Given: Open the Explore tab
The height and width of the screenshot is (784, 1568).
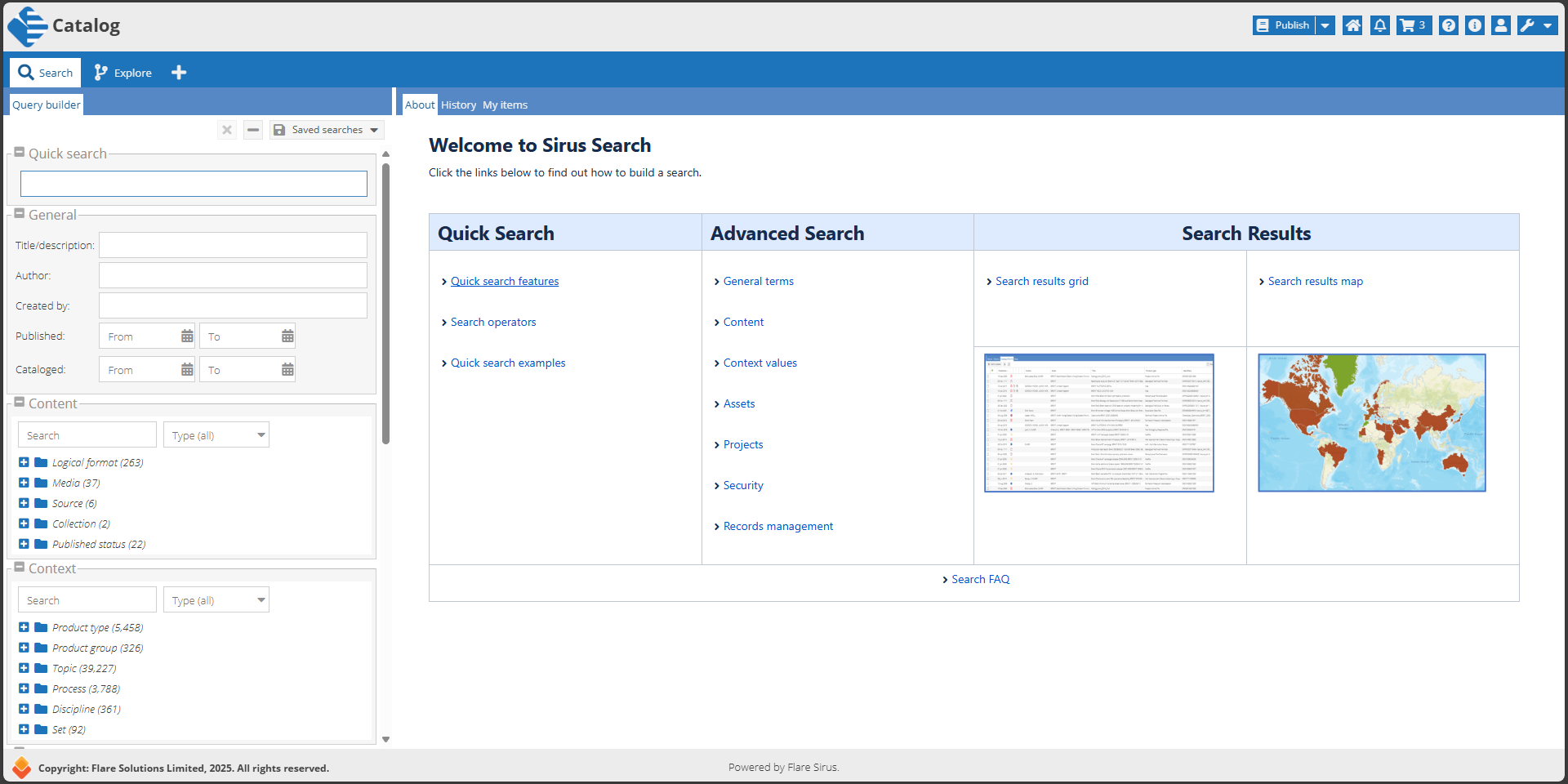Looking at the screenshot, I should 123,73.
